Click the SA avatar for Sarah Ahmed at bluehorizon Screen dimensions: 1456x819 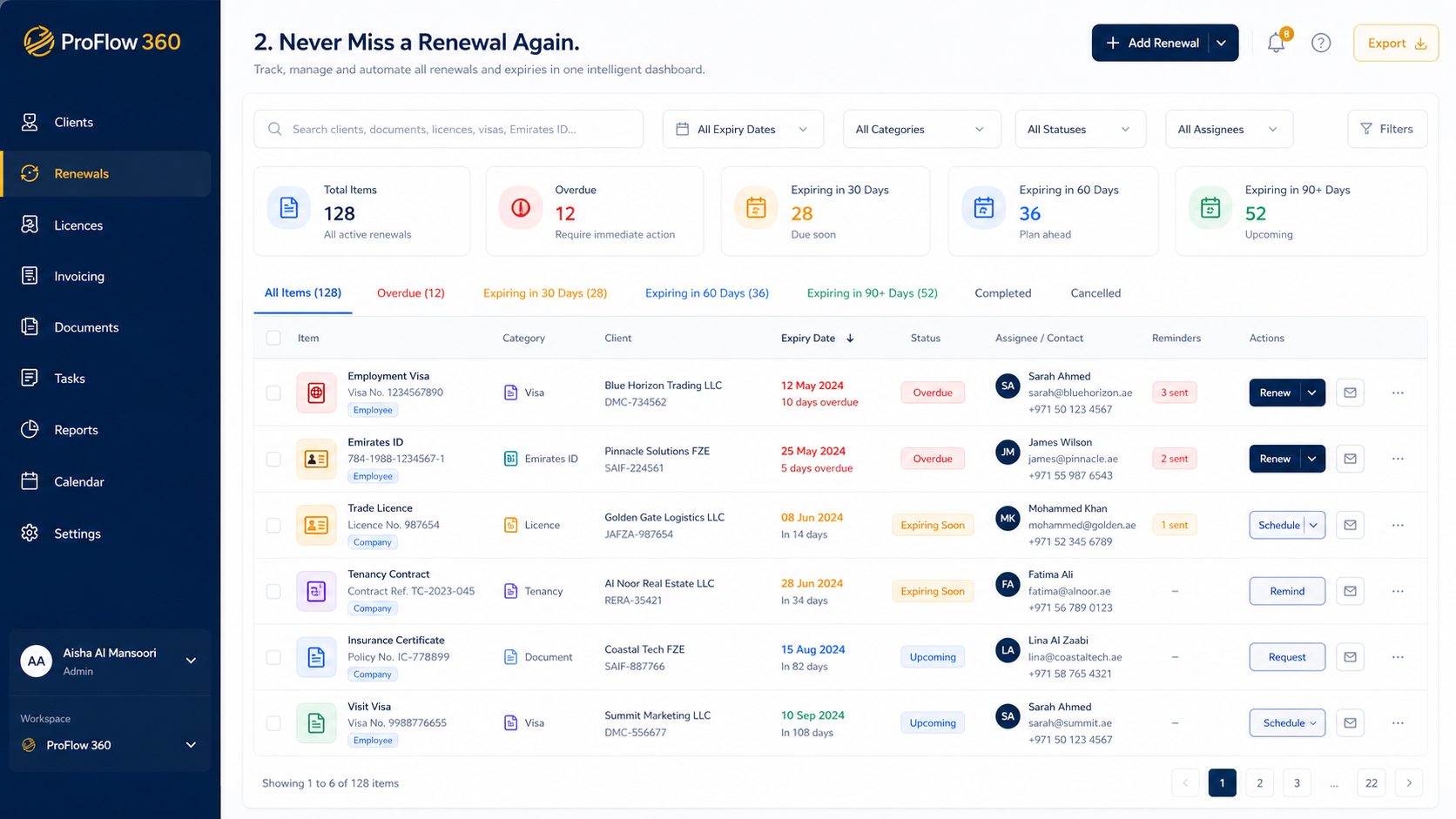coord(1008,386)
